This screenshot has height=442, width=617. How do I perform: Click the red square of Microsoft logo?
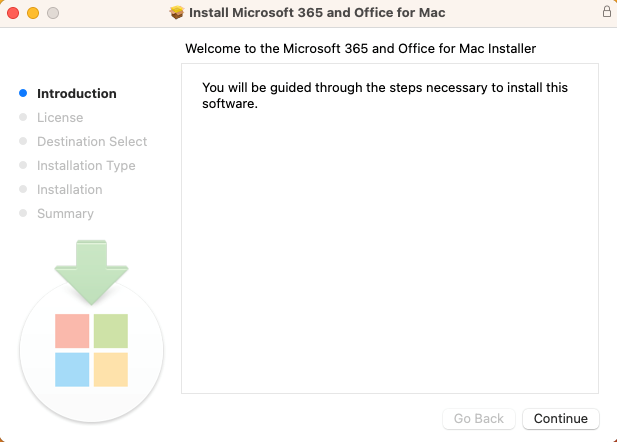(x=72, y=331)
